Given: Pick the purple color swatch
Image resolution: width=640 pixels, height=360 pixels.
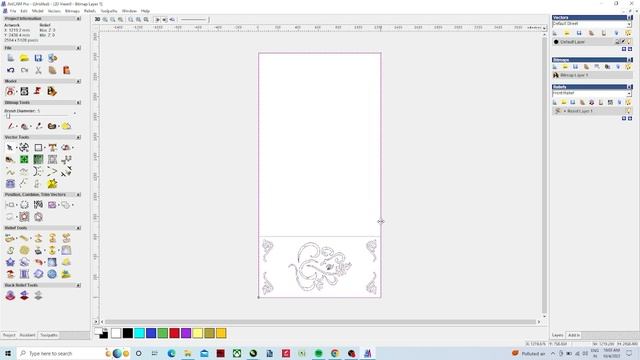Looking at the screenshot, I should click(x=186, y=333).
